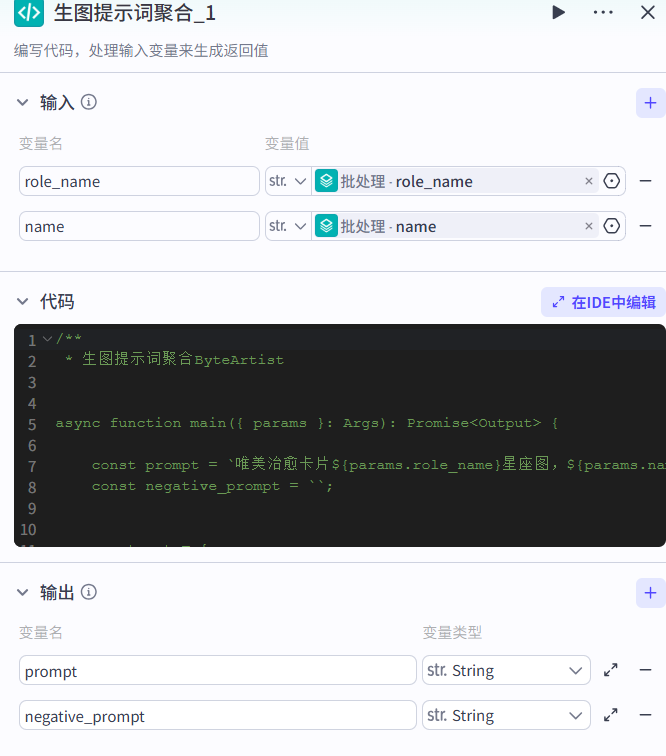Open variable selector for role_name row
666x756 pixels.
click(x=613, y=181)
